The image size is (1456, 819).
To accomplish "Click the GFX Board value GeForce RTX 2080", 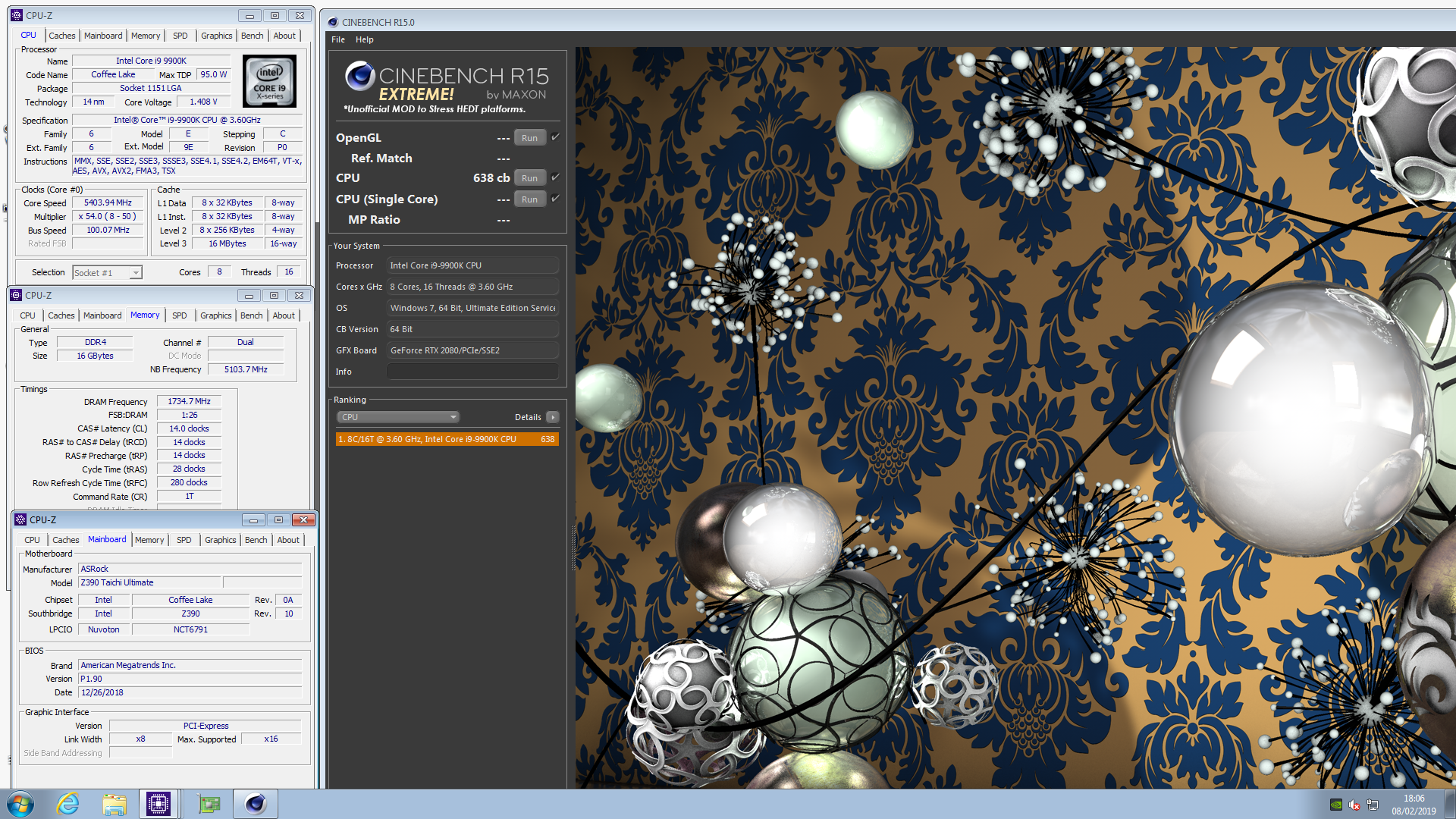I will click(x=472, y=350).
